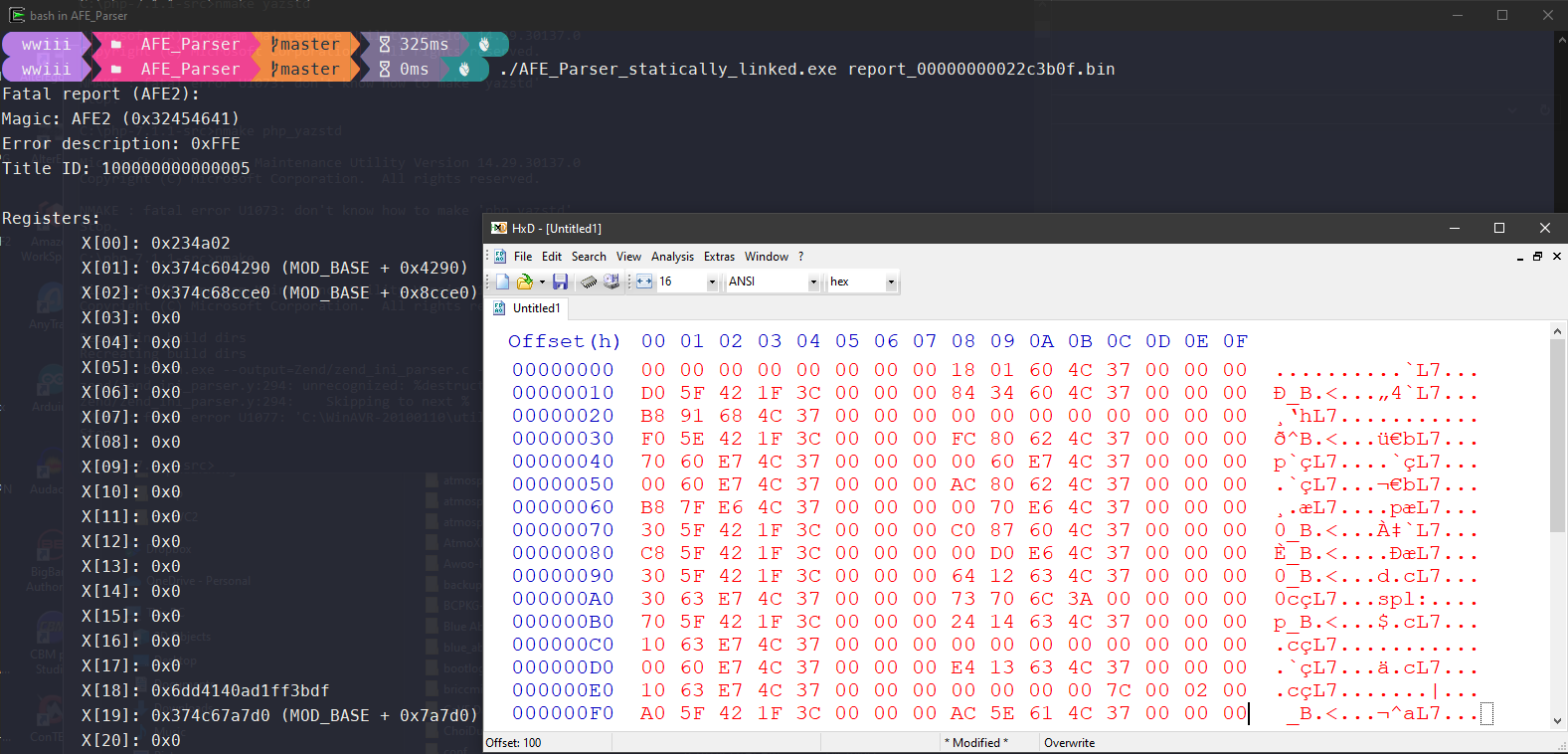
Task: Click the Offset(h) column header
Action: pyautogui.click(x=564, y=341)
